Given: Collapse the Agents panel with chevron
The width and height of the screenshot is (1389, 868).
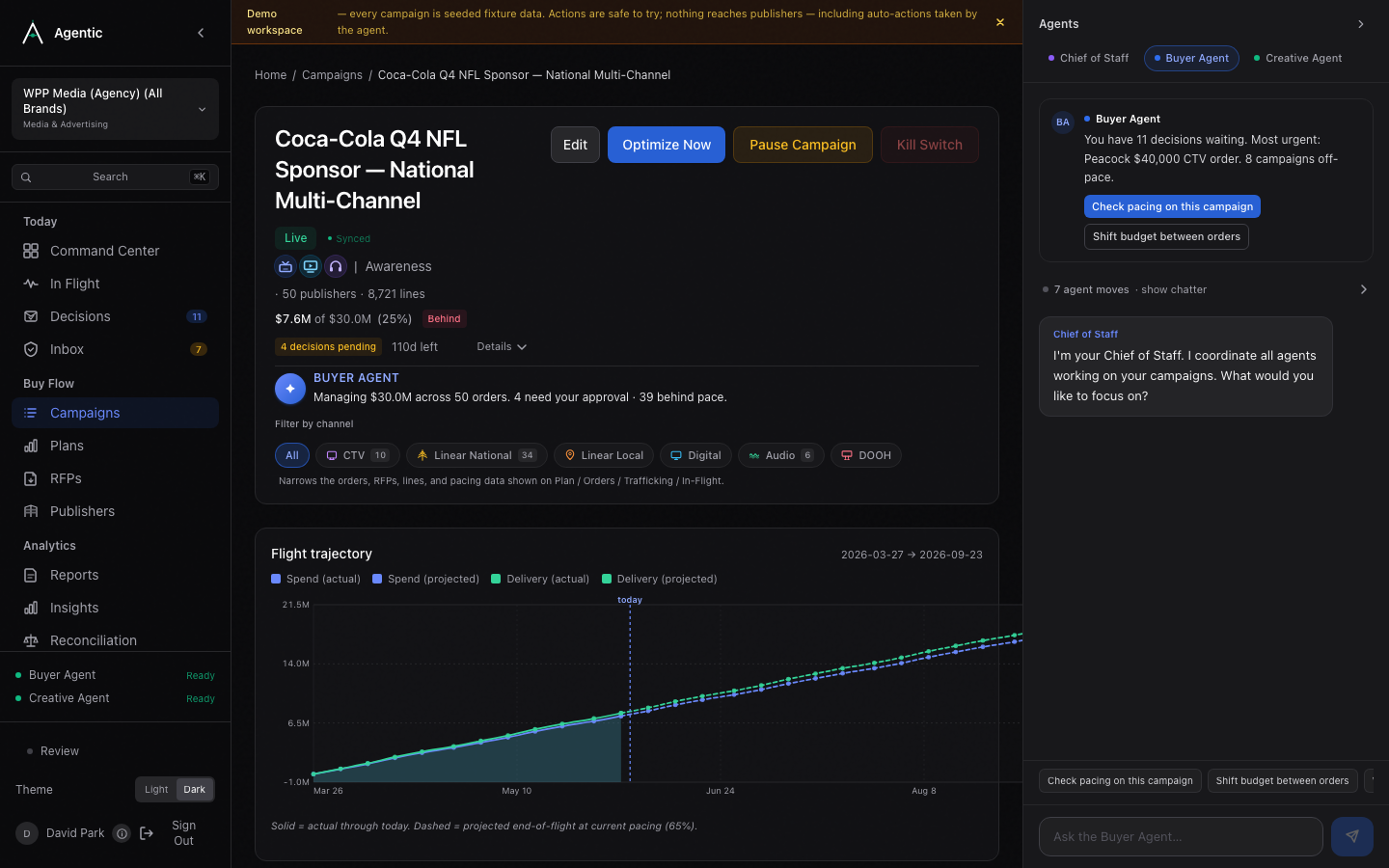Looking at the screenshot, I should click(1361, 24).
